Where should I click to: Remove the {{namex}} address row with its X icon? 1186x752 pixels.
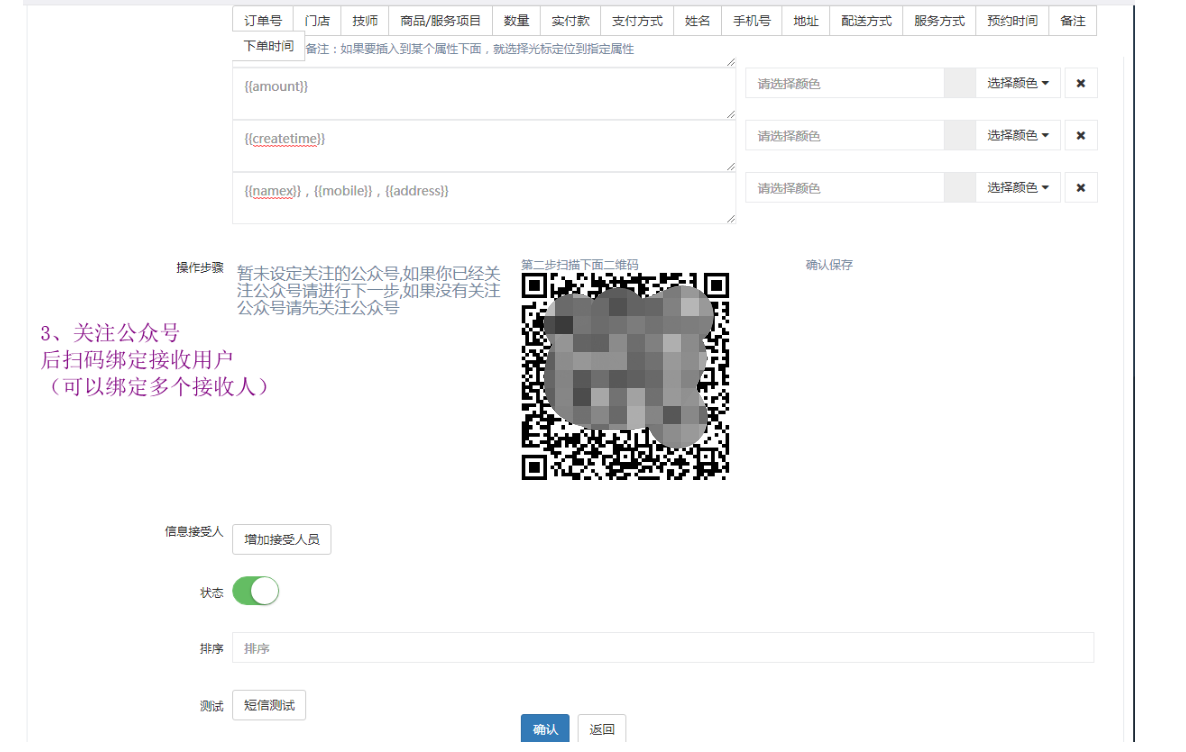click(1081, 188)
